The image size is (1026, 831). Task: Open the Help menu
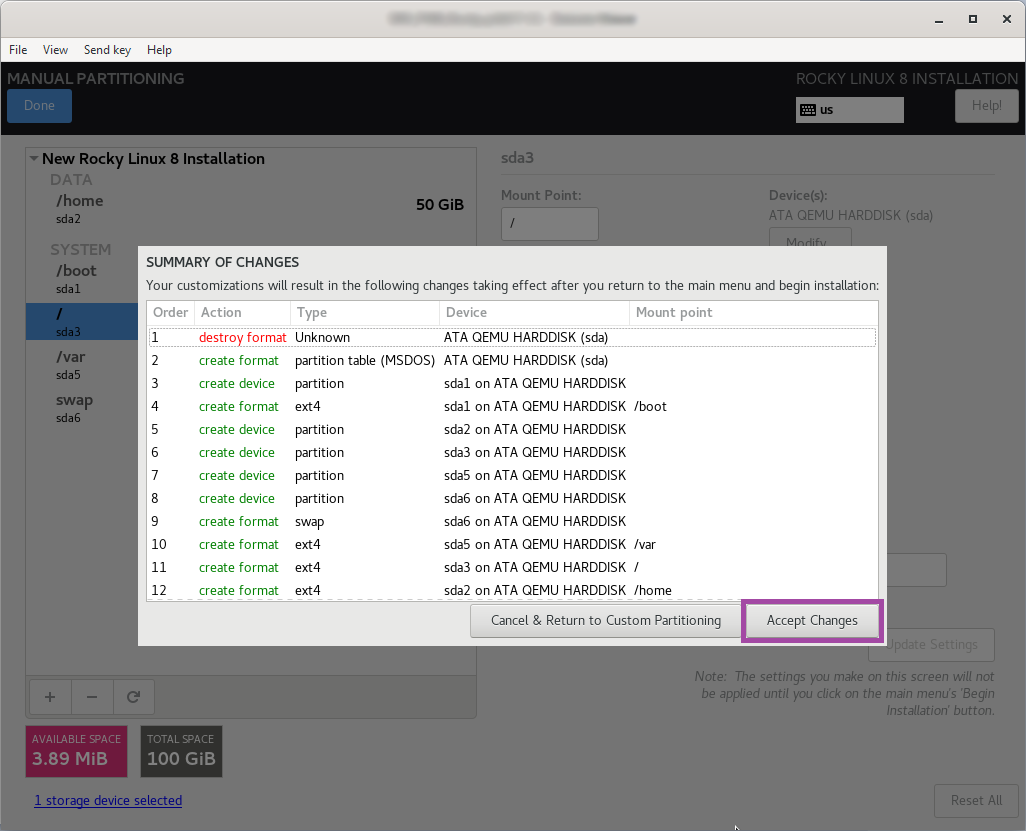pyautogui.click(x=159, y=50)
